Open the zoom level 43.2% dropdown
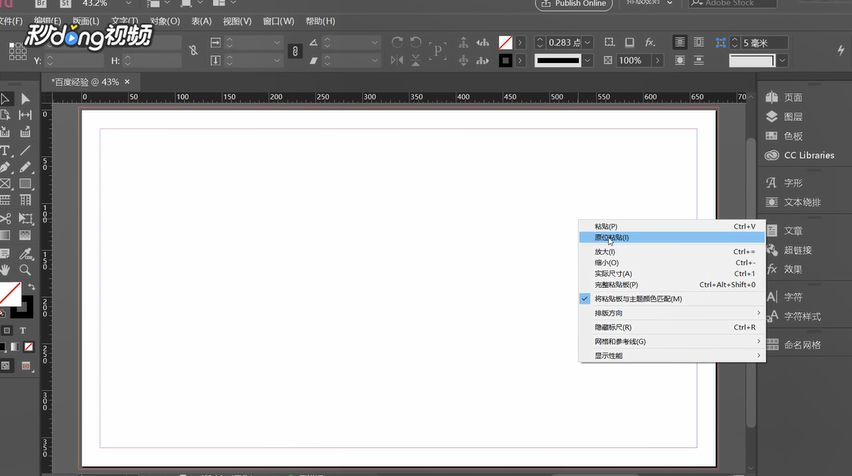Screen dimensions: 852x476 [128, 3]
